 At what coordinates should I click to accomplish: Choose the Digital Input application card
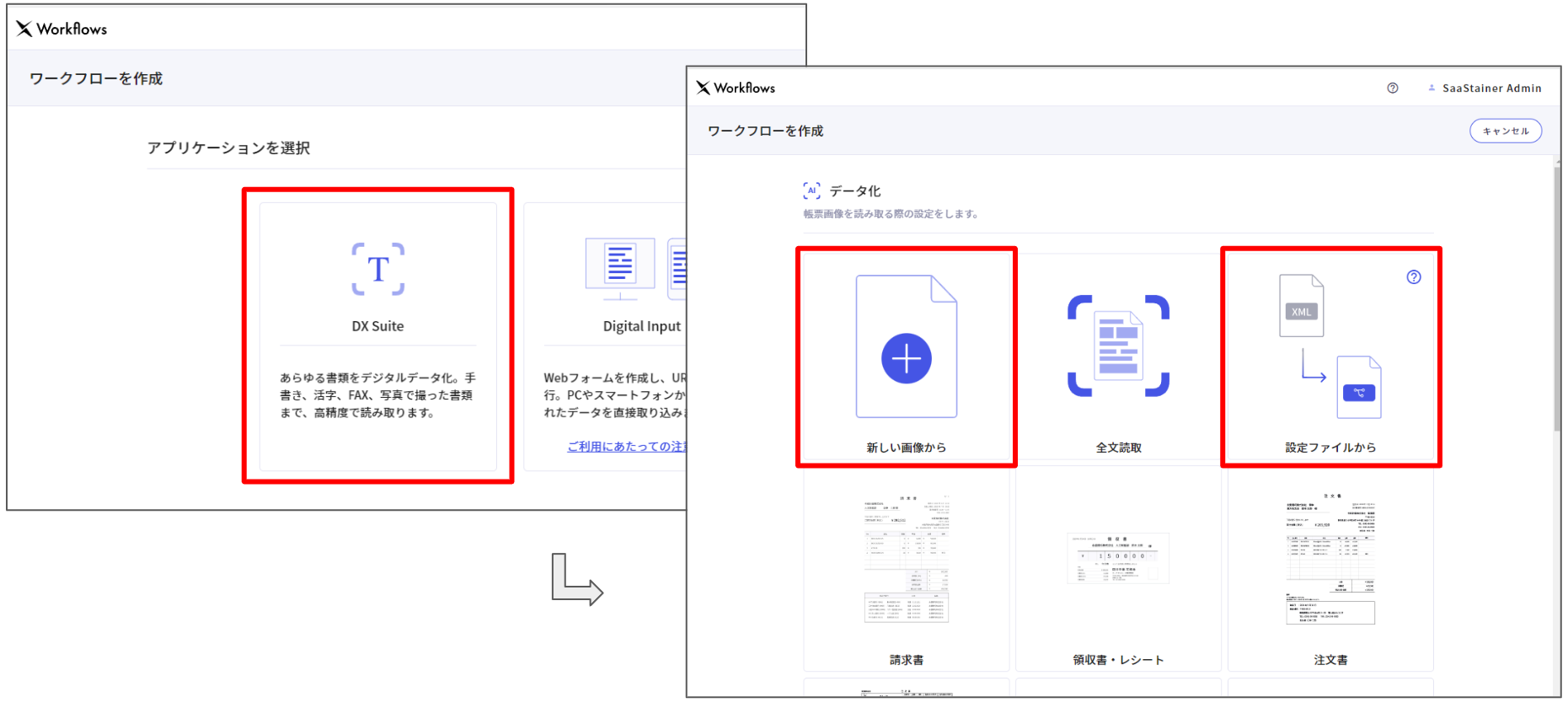(x=605, y=336)
